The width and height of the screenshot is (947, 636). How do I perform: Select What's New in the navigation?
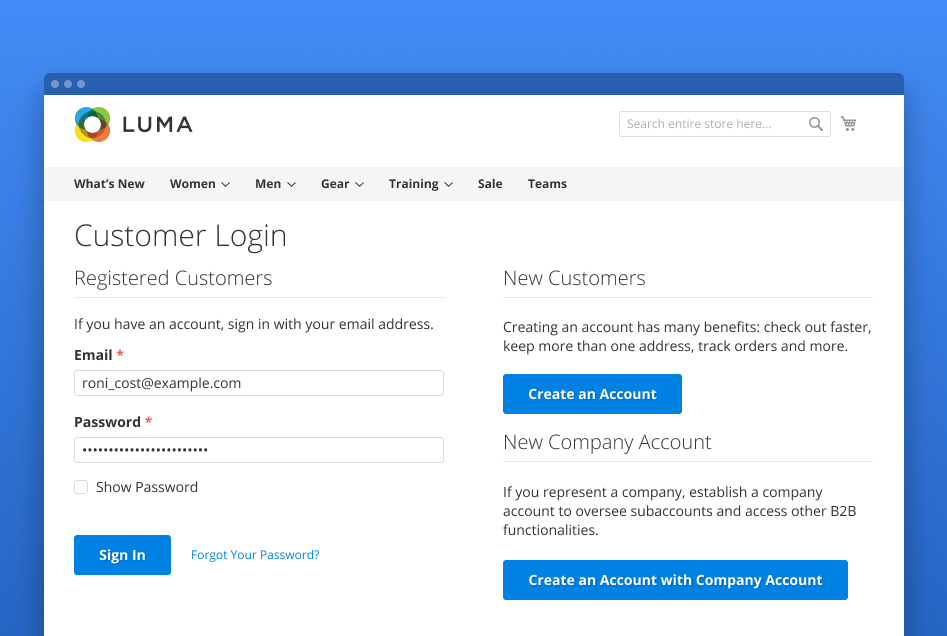tap(109, 184)
